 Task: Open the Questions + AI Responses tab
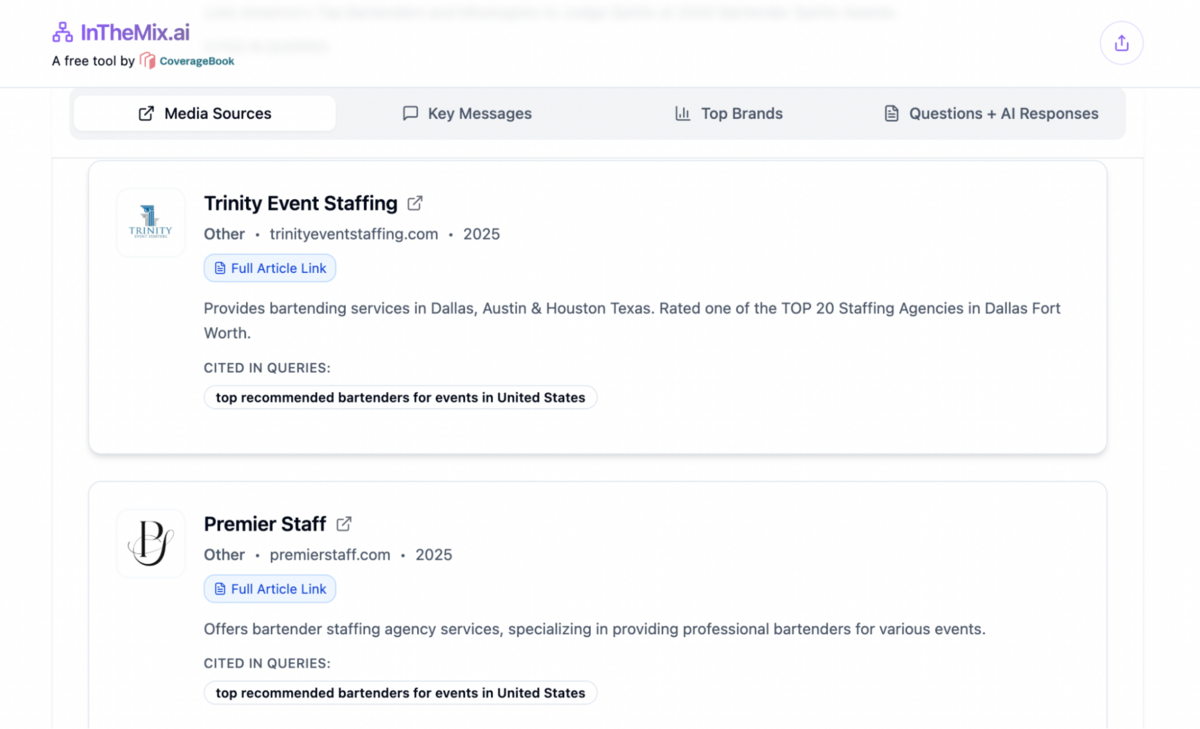[990, 114]
